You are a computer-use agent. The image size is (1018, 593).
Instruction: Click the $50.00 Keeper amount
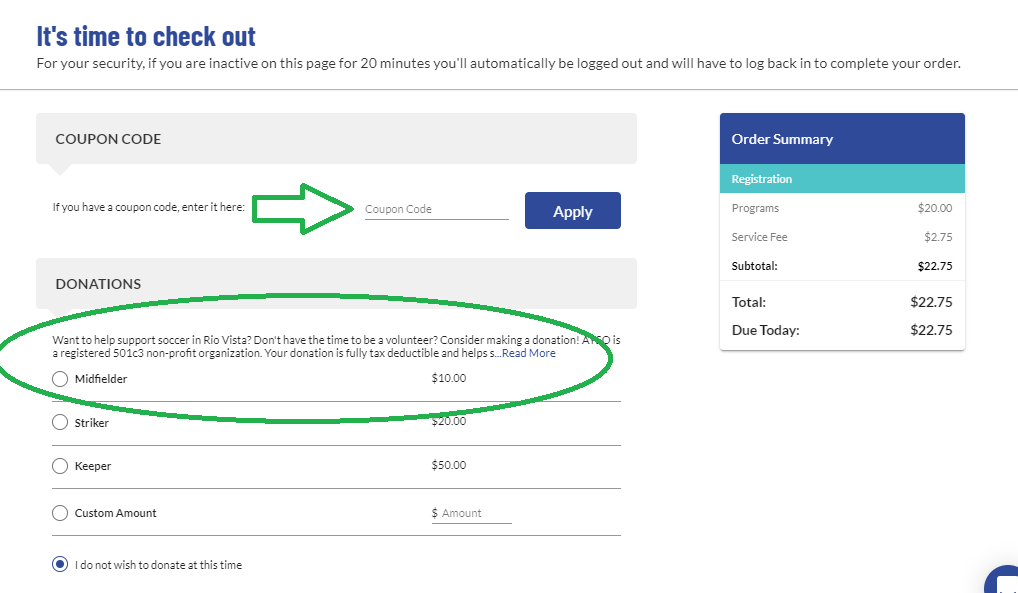[x=449, y=465]
